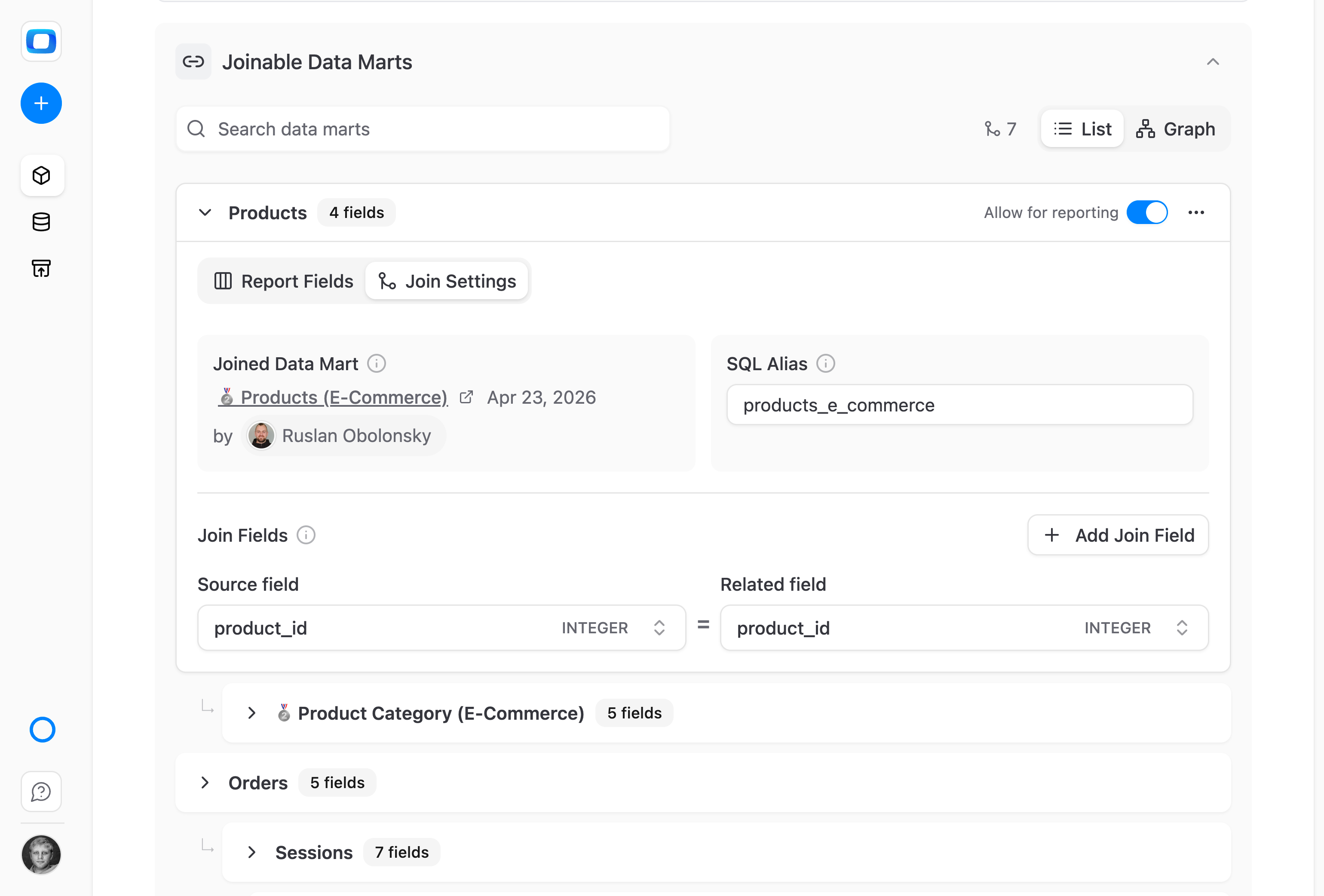Click the Products 4 fields badge

pos(357,212)
